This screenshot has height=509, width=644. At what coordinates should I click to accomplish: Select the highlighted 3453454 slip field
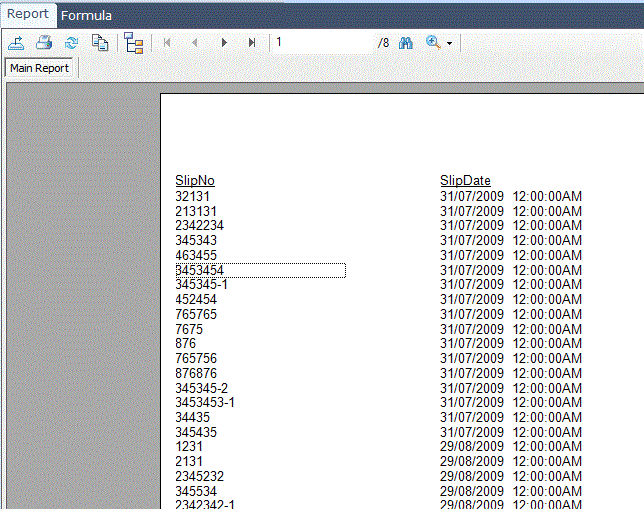pos(260,271)
